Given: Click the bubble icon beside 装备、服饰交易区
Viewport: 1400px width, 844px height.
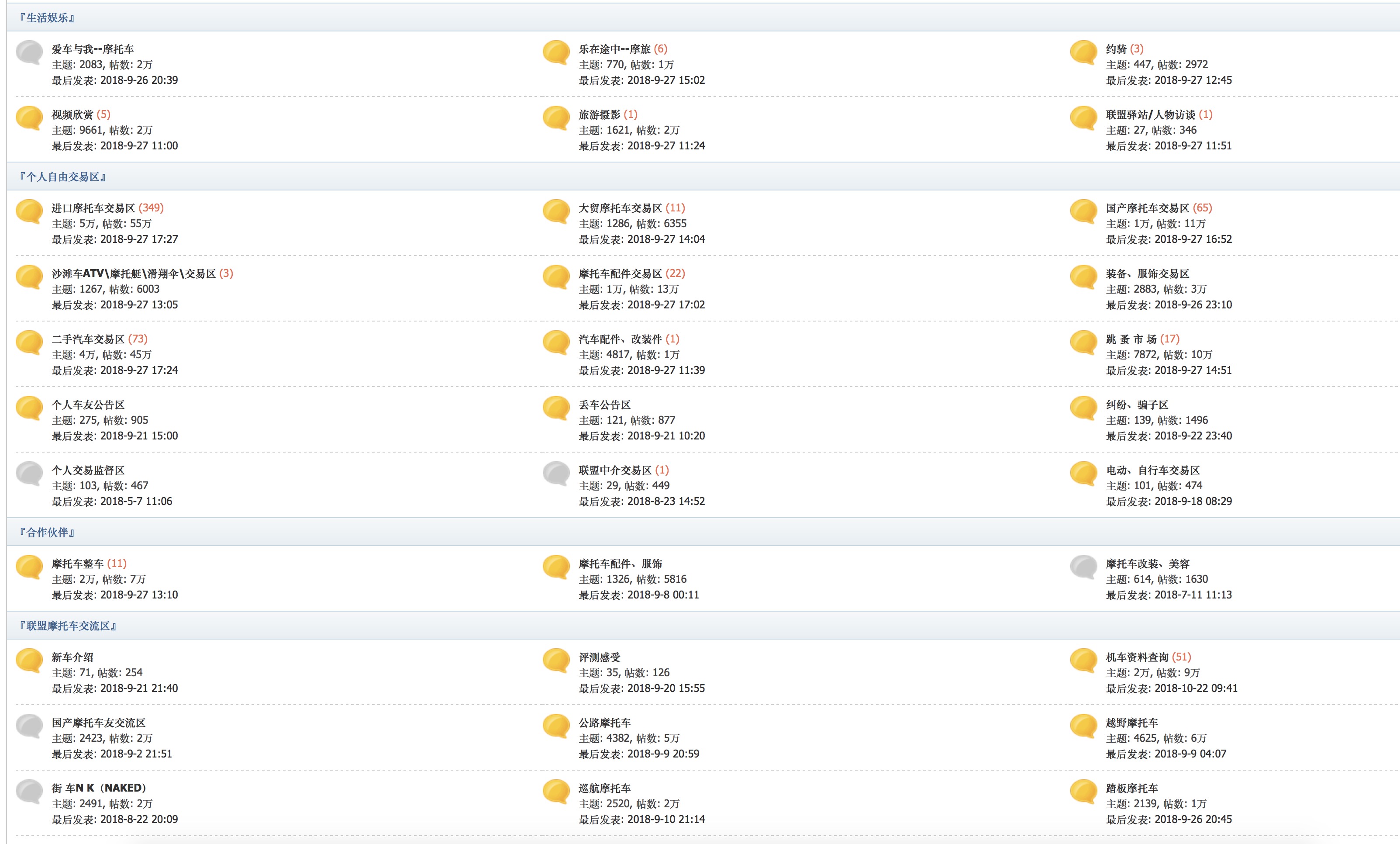Looking at the screenshot, I should coord(1083,277).
